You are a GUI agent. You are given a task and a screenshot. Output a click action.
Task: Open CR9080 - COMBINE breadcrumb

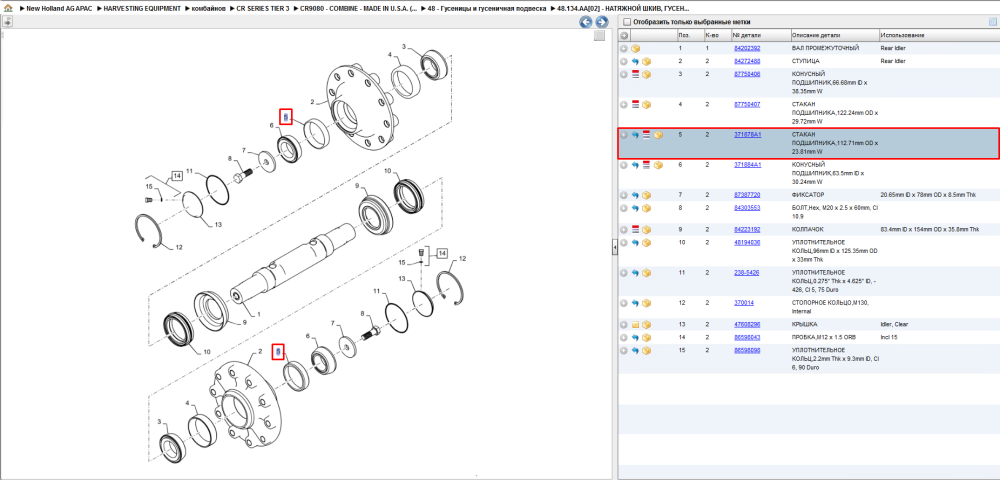(359, 9)
